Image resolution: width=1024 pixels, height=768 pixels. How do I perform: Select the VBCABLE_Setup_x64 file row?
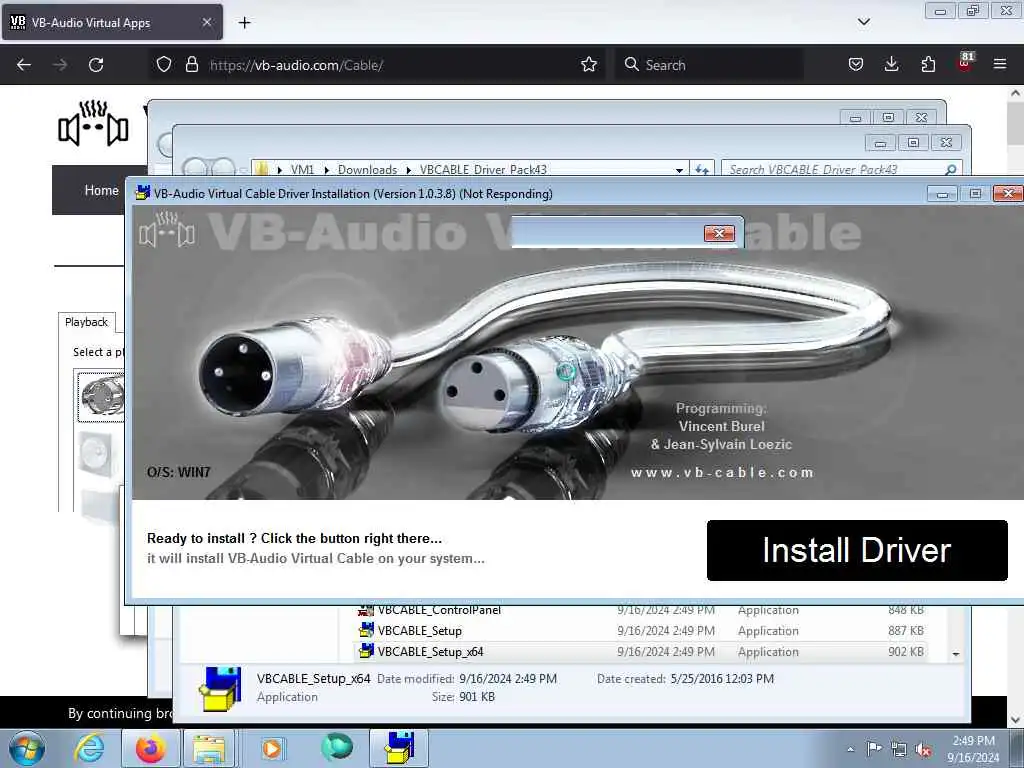(640, 652)
